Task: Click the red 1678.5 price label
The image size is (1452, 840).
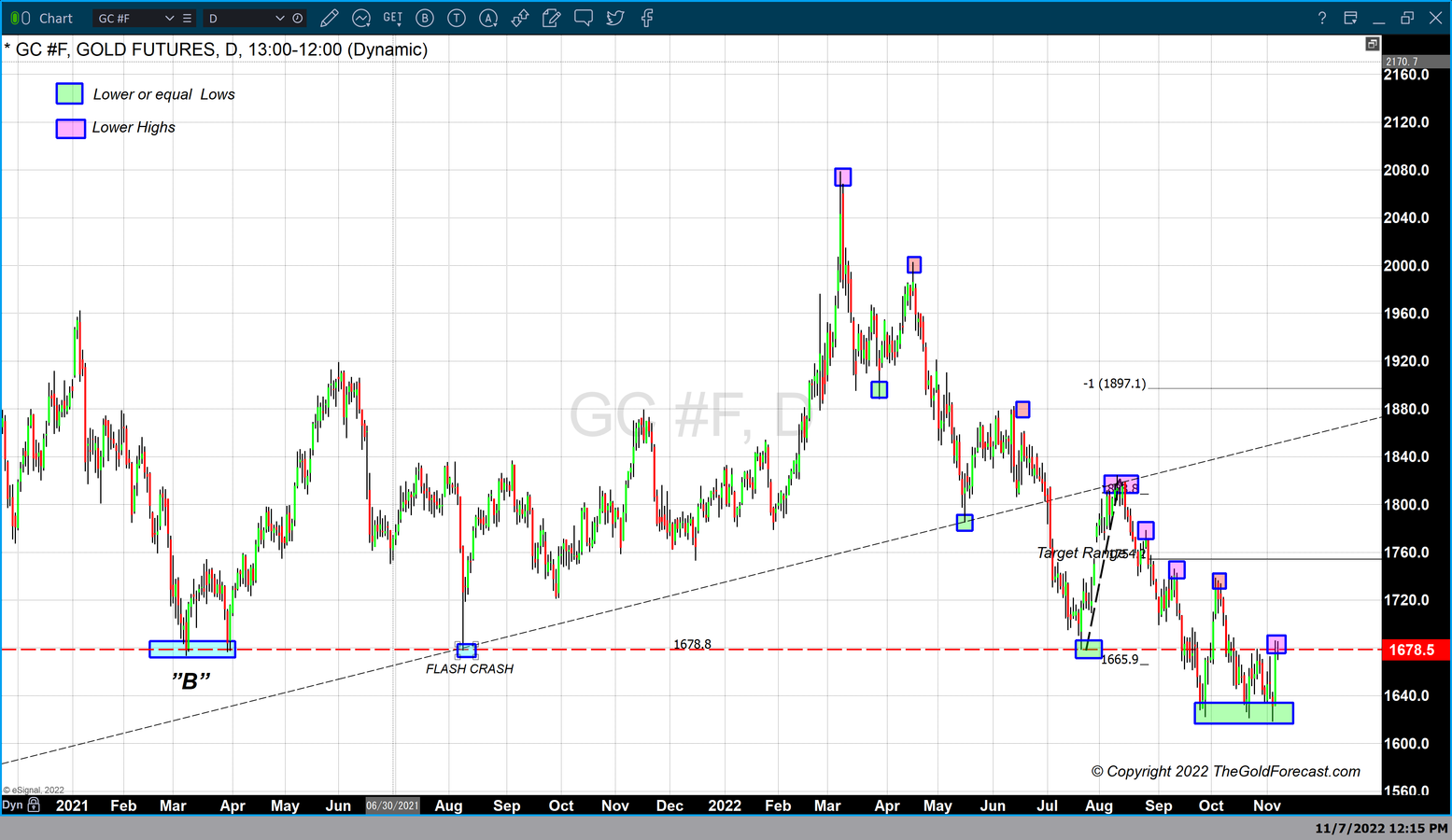Action: [x=1412, y=650]
